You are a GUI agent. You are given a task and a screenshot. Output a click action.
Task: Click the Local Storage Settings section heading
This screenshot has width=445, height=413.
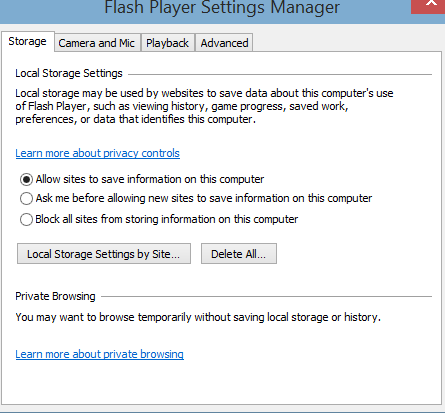[x=69, y=73]
